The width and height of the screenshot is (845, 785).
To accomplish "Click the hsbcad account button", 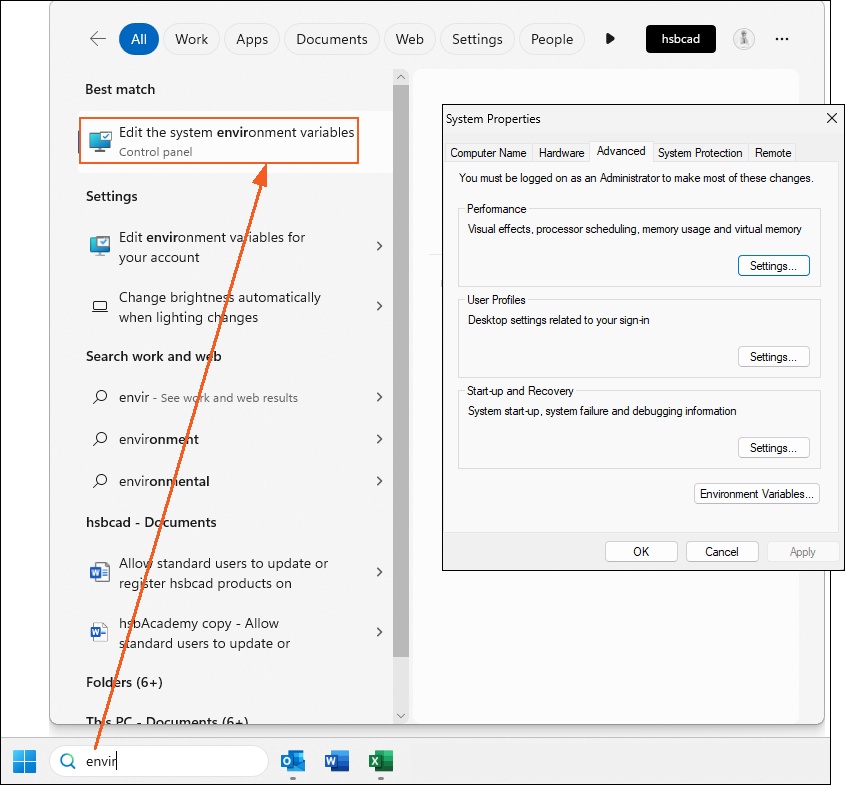I will pyautogui.click(x=681, y=39).
